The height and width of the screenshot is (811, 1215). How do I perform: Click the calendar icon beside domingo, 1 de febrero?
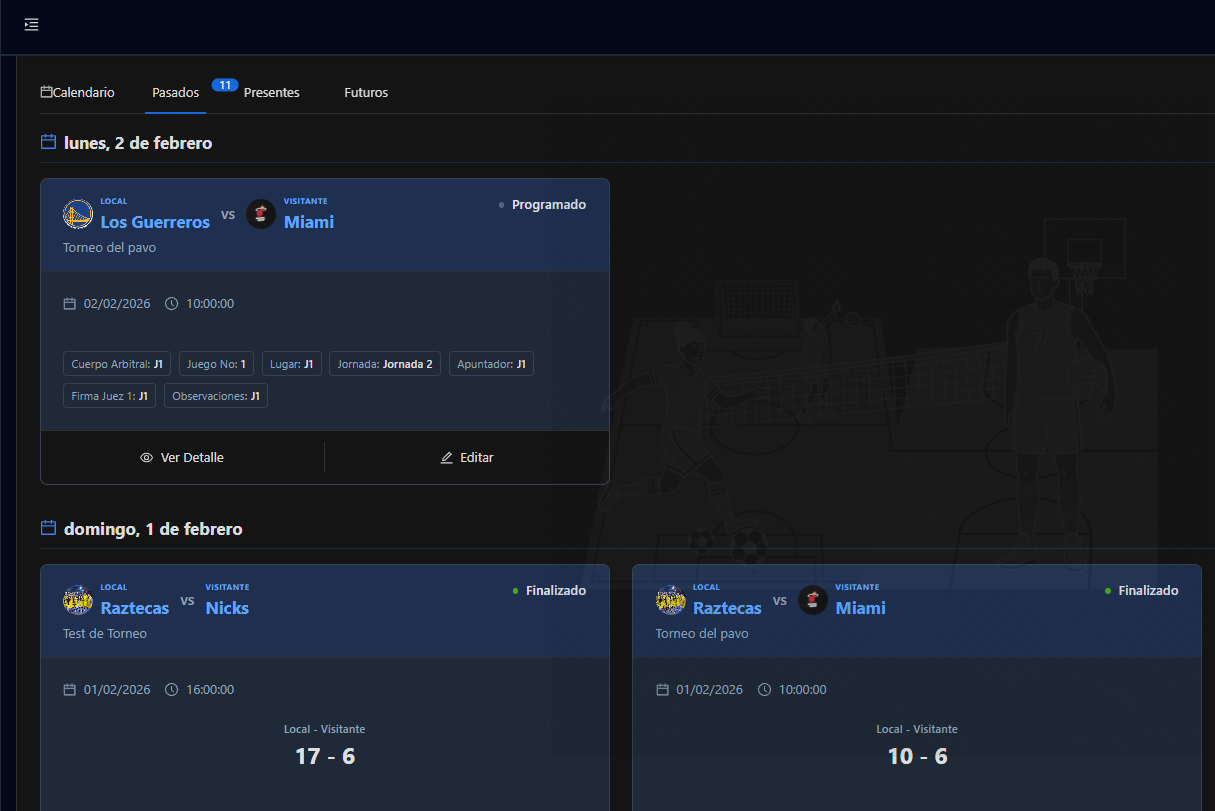pyautogui.click(x=48, y=529)
